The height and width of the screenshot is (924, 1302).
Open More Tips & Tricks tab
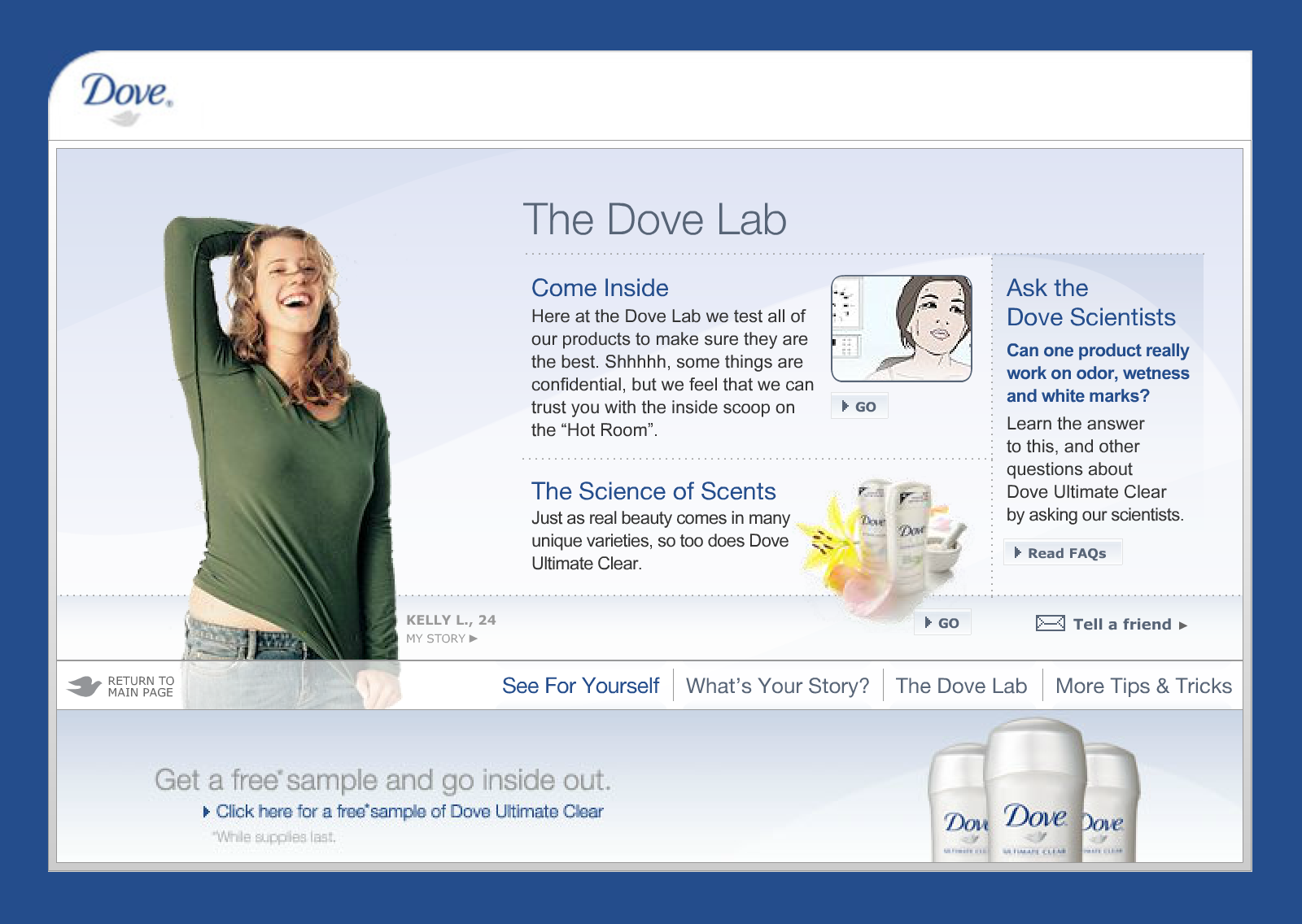[x=1143, y=686]
